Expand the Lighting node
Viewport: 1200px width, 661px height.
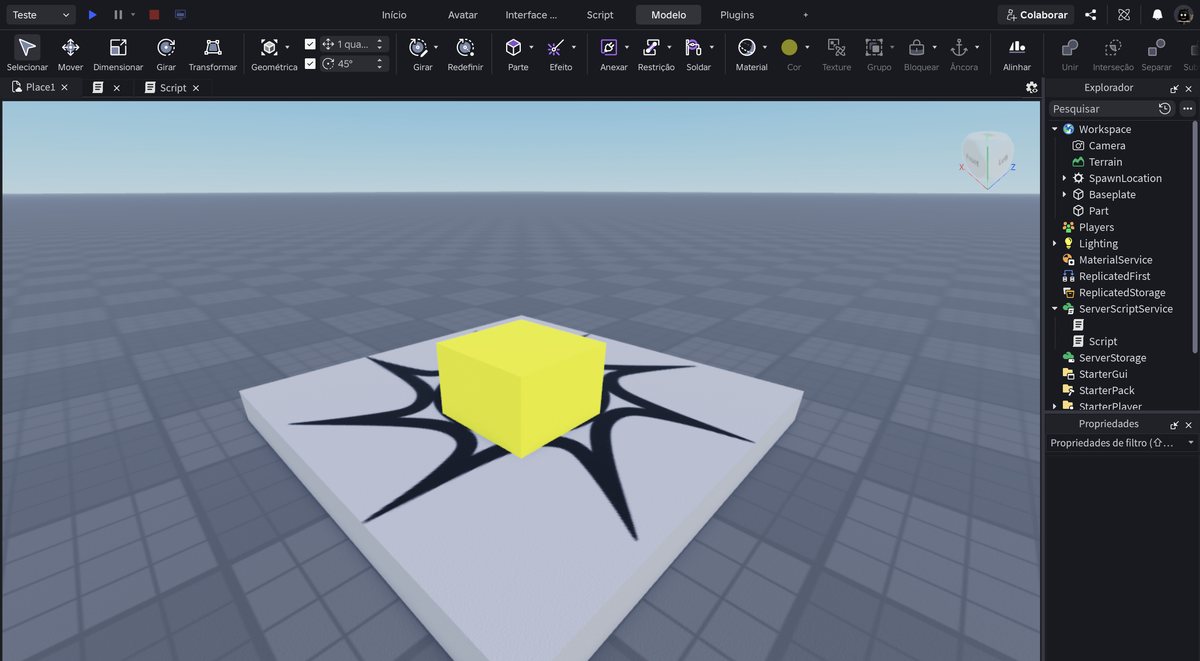[x=1054, y=243]
